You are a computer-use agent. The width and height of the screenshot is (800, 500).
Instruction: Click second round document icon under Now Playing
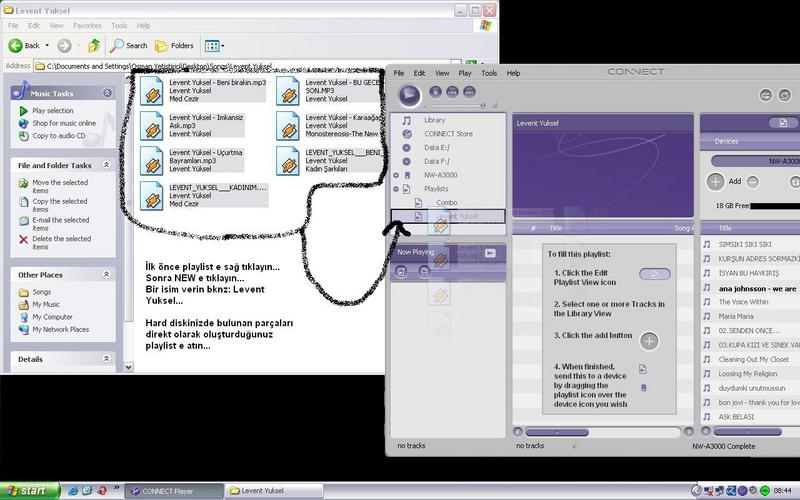pyautogui.click(x=424, y=272)
